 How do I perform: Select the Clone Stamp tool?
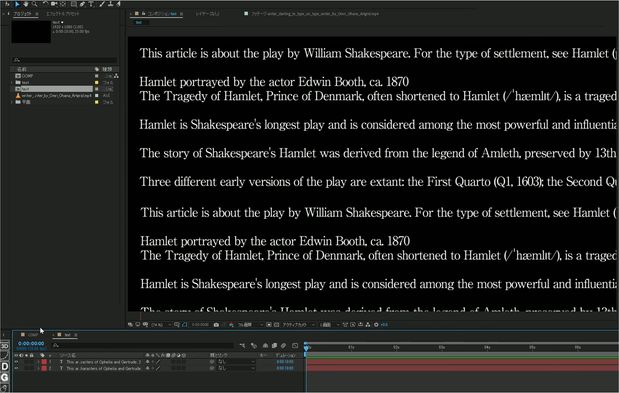[x=111, y=4]
